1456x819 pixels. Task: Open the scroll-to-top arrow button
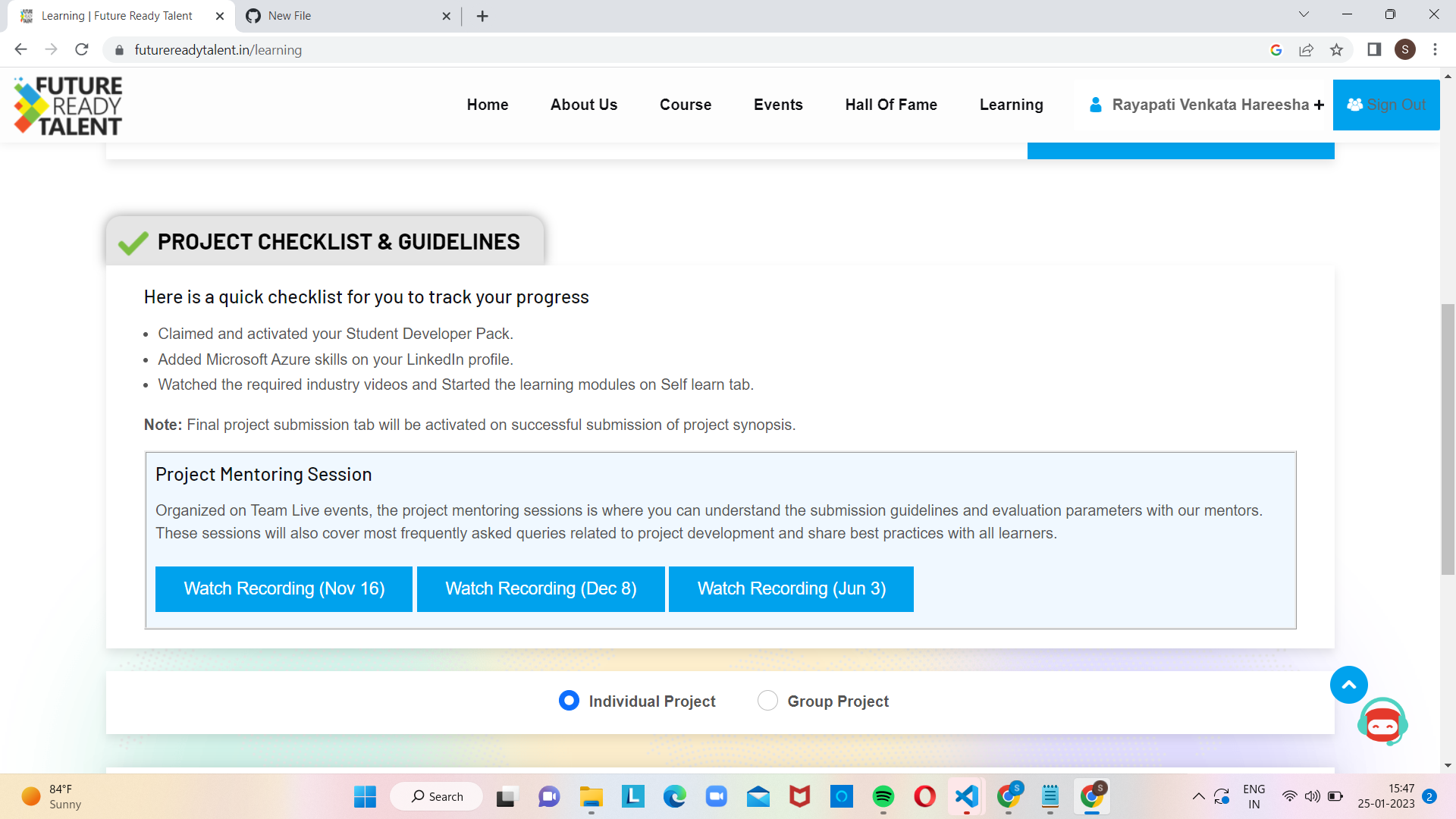(x=1348, y=684)
